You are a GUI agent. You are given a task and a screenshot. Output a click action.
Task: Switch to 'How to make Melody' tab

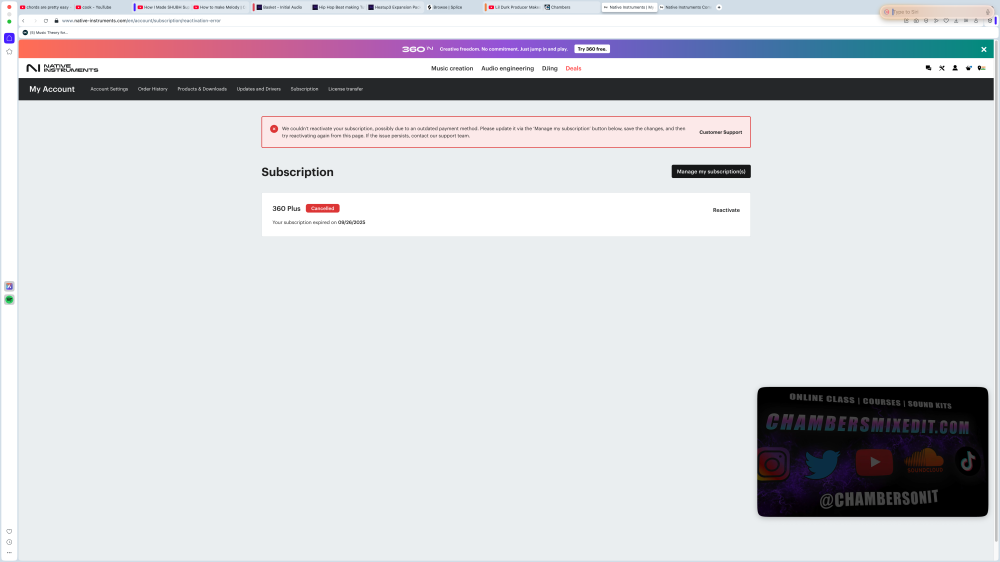219,7
